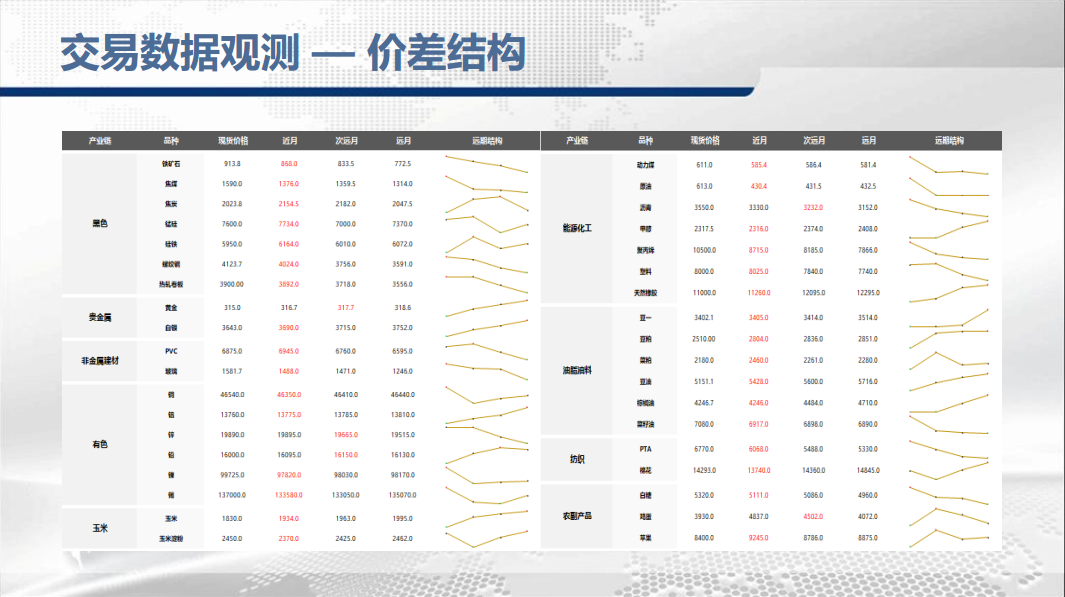This screenshot has width=1065, height=597.
Task: Click the 137000.0 spot price cell
Action: point(232,495)
